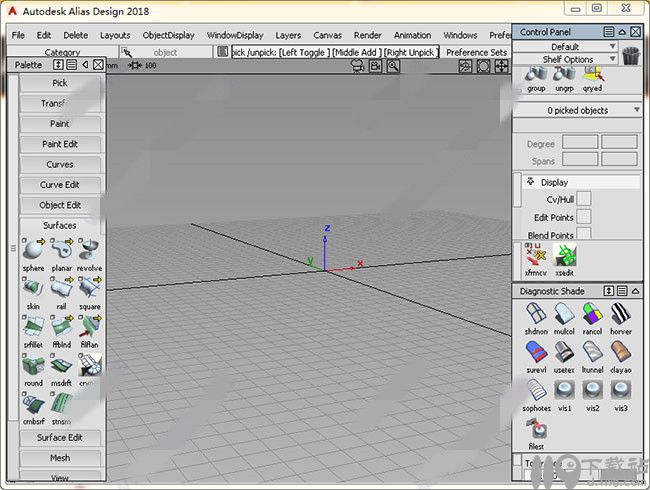
Task: Select the square surface tool
Action: 89,288
